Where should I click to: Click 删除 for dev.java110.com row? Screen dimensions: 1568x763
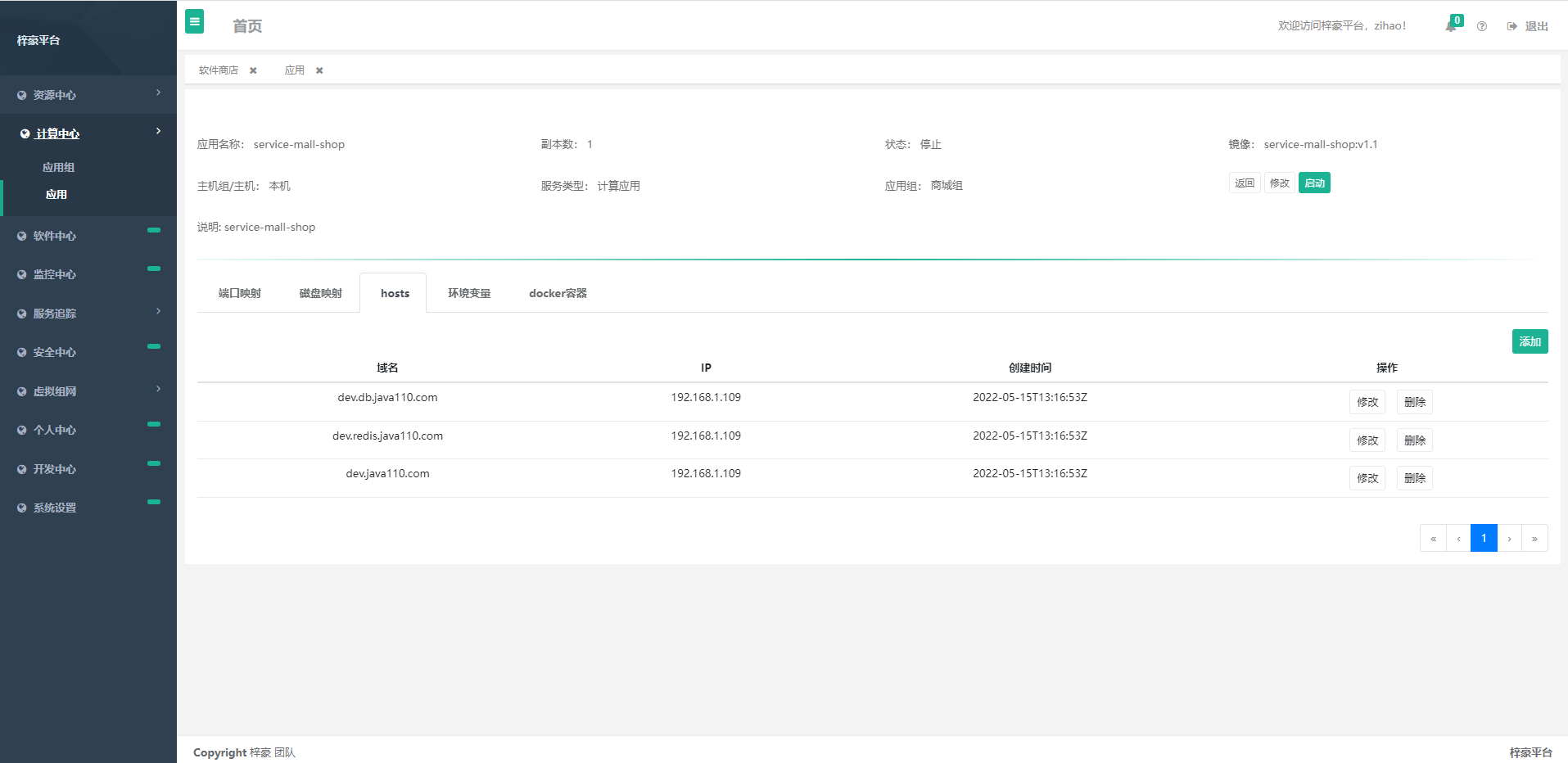tap(1415, 478)
